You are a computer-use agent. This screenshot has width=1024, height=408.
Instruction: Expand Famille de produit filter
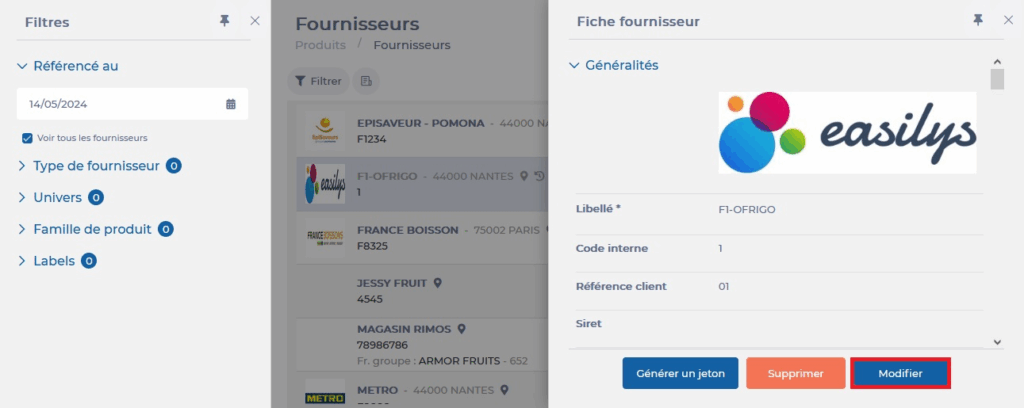tap(22, 229)
